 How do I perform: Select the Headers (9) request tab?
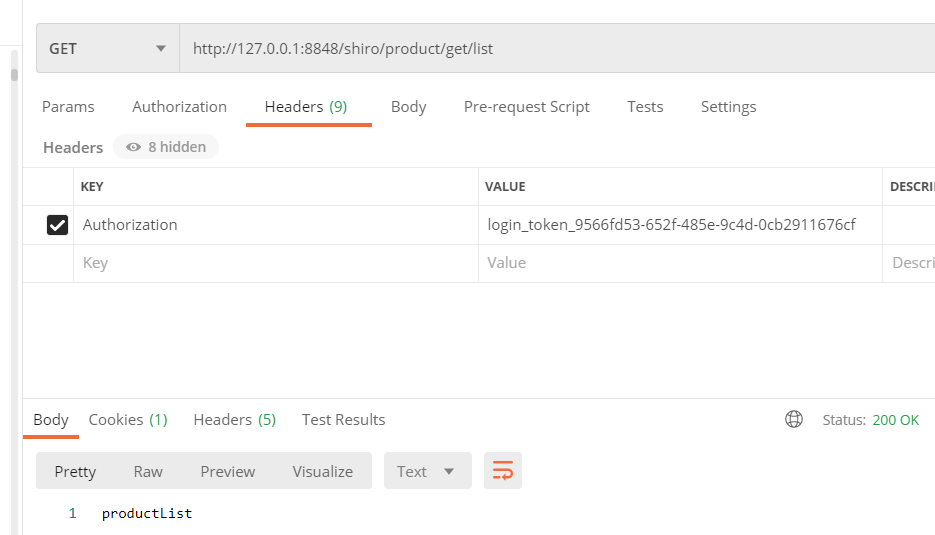306,107
